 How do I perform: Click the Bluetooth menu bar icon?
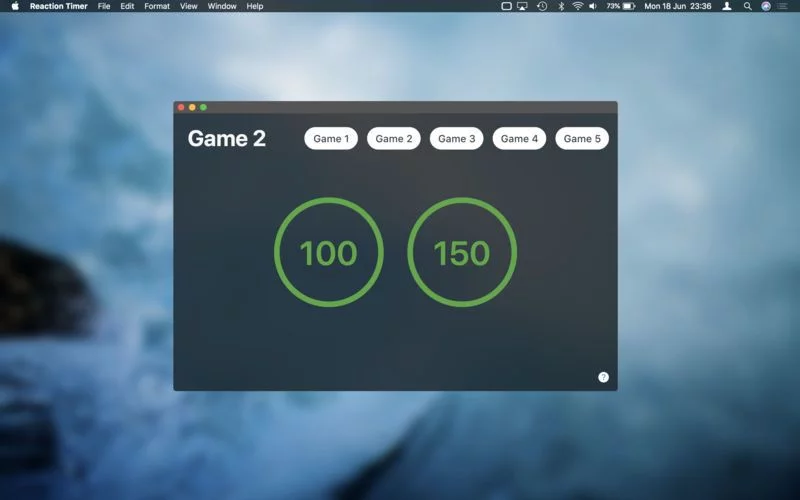coord(561,6)
